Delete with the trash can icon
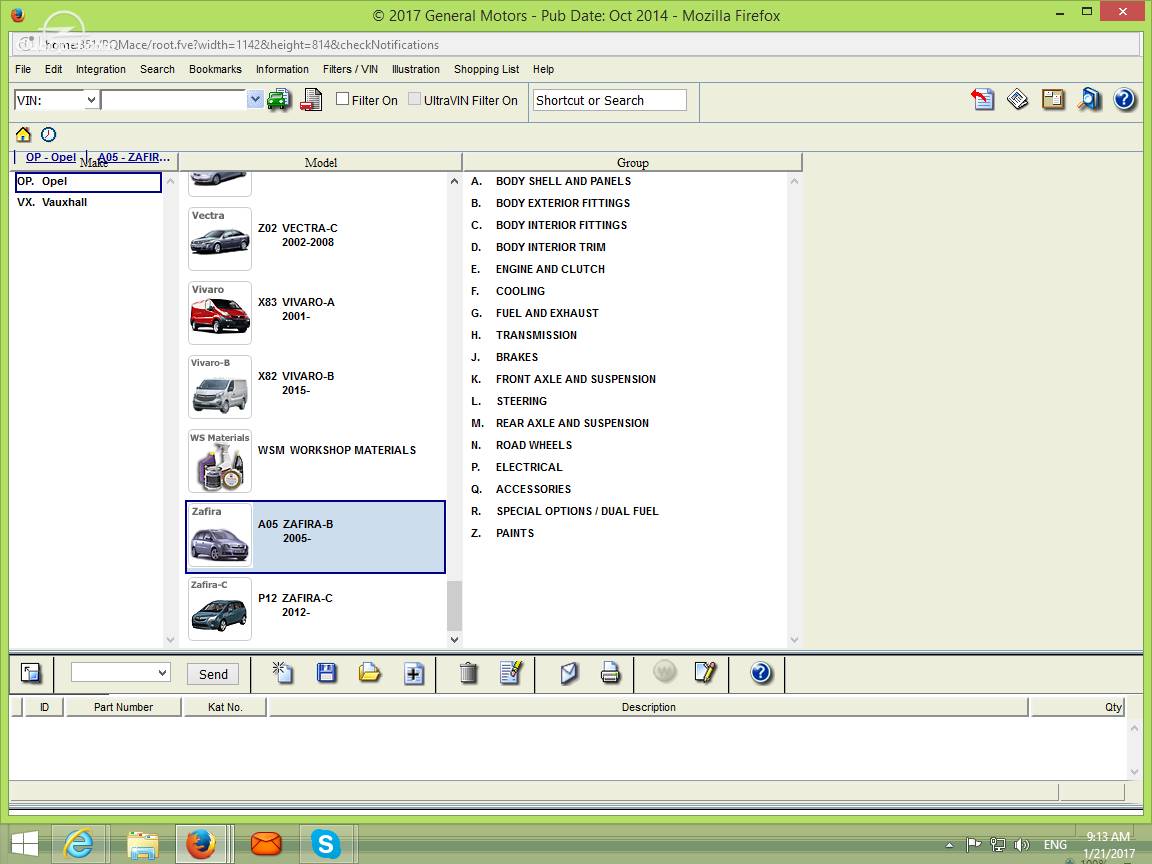1152x864 pixels. [468, 672]
